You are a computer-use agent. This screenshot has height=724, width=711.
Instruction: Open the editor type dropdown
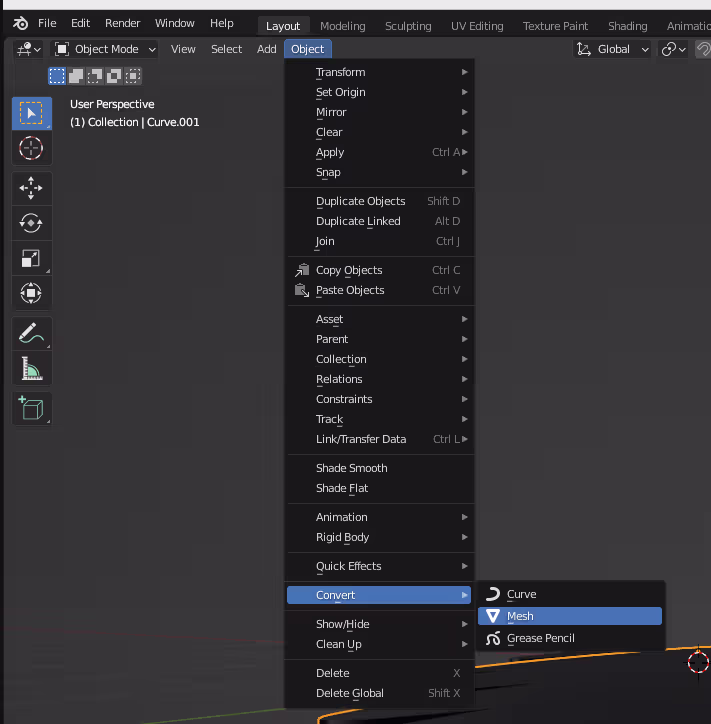coord(28,49)
